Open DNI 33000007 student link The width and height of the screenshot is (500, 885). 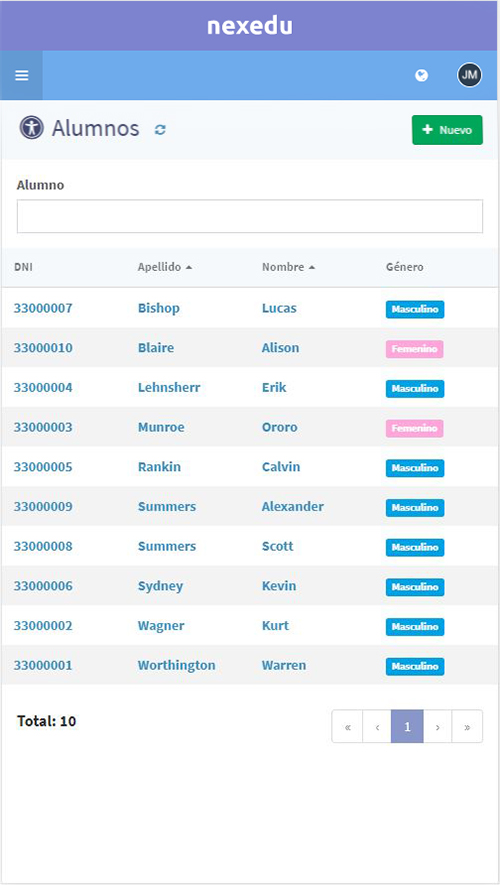(43, 308)
